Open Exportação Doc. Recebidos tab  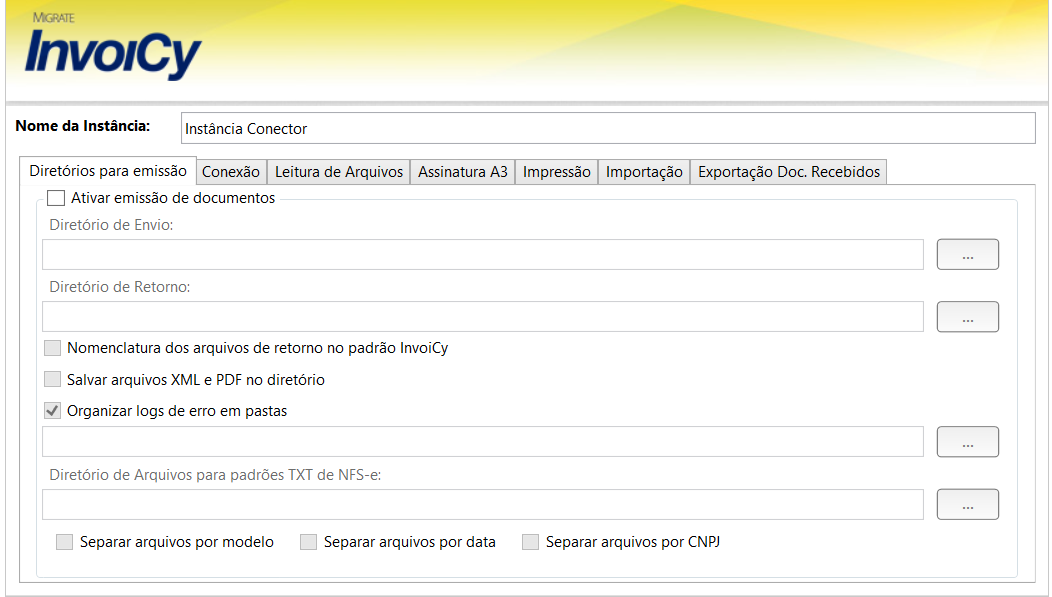click(x=788, y=172)
